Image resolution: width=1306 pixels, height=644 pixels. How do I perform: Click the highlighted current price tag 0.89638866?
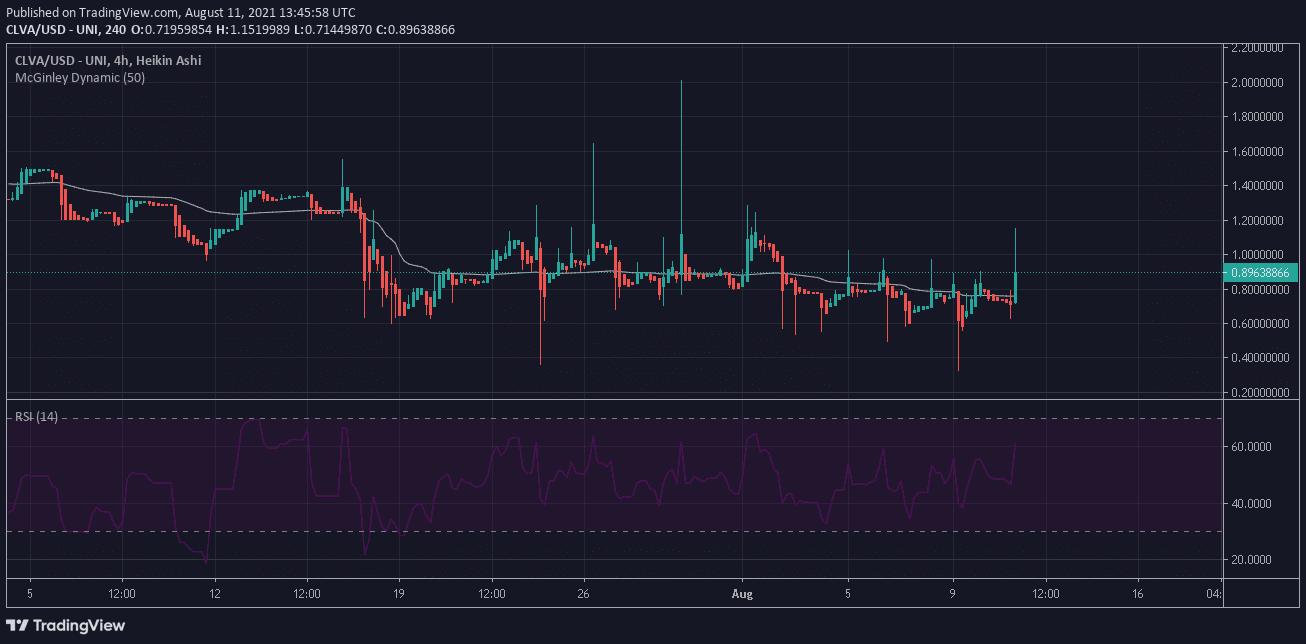pyautogui.click(x=1262, y=272)
